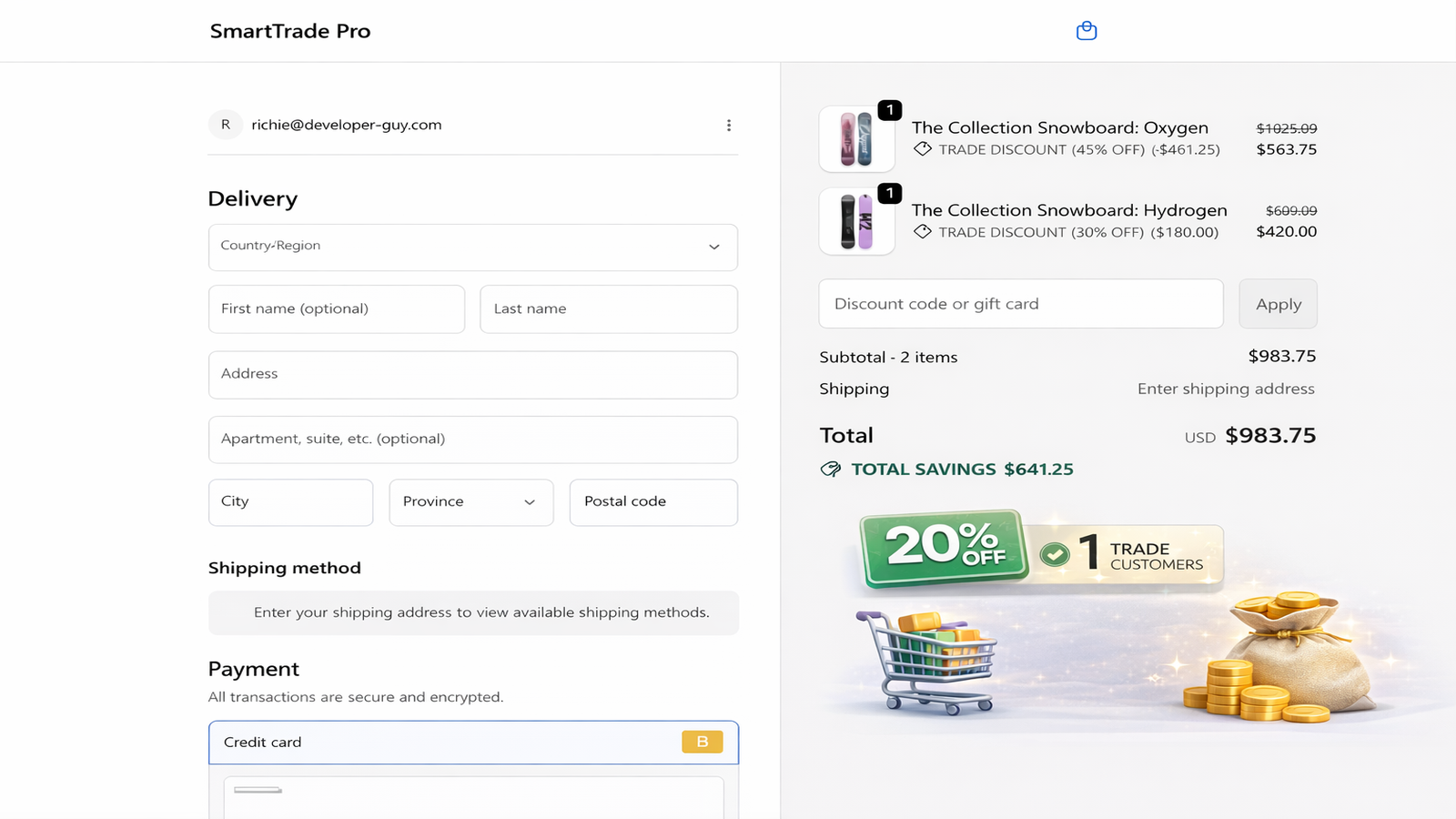The height and width of the screenshot is (819, 1456).
Task: Open the Province dropdown
Action: pos(470,501)
